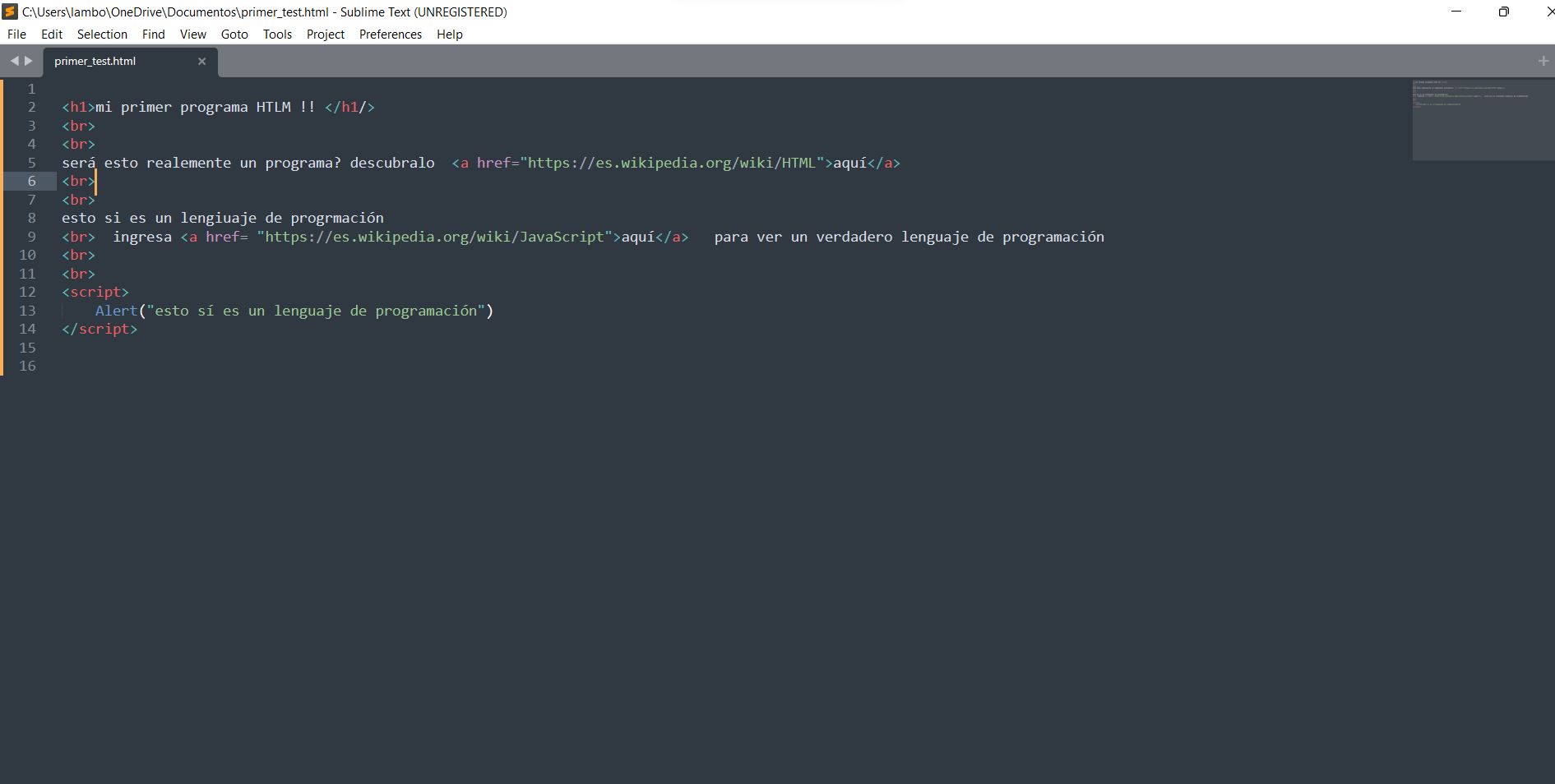1555x784 pixels.
Task: Go to next tab with right arrow
Action: tap(29, 61)
